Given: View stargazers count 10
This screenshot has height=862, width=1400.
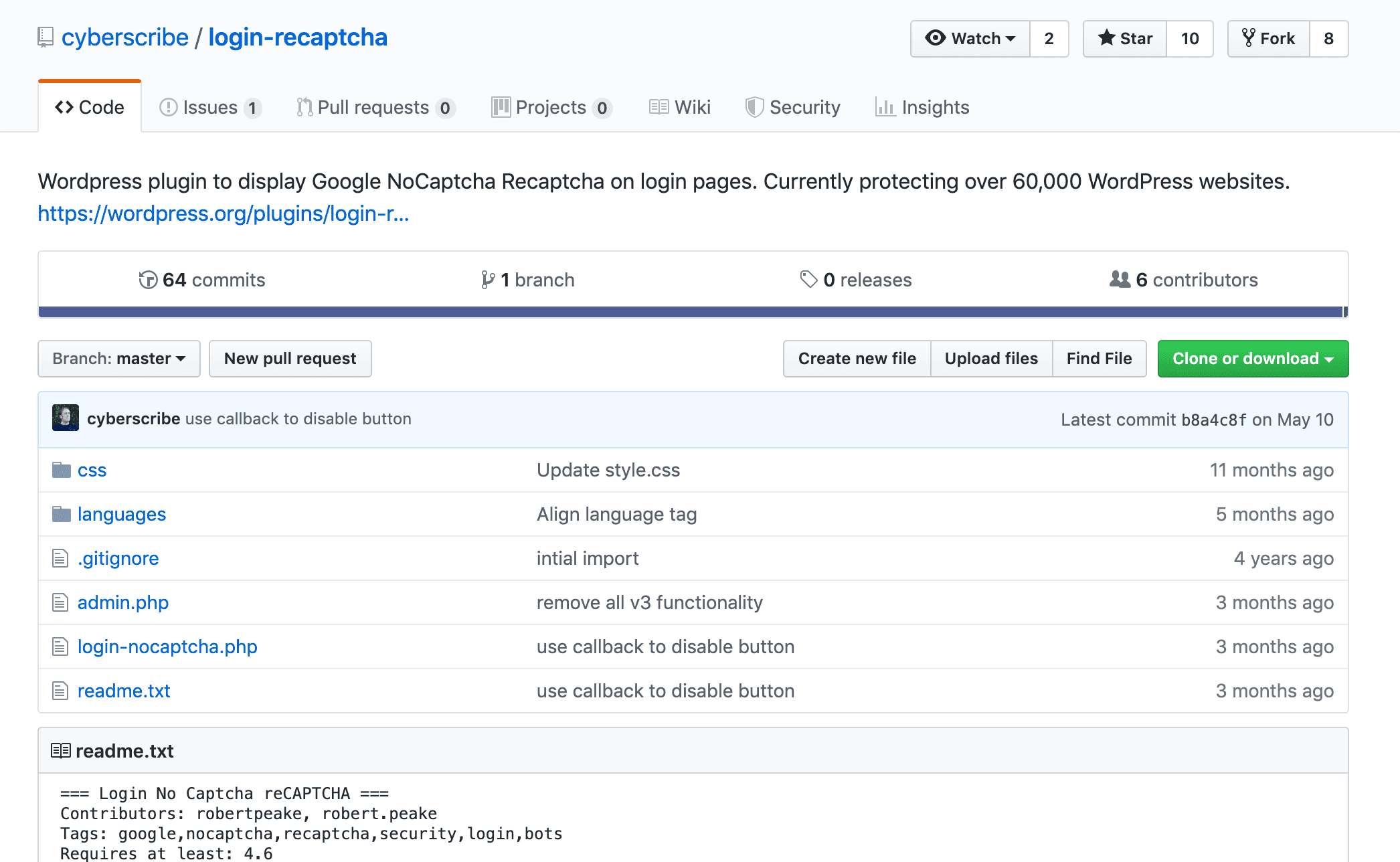Looking at the screenshot, I should 1190,39.
